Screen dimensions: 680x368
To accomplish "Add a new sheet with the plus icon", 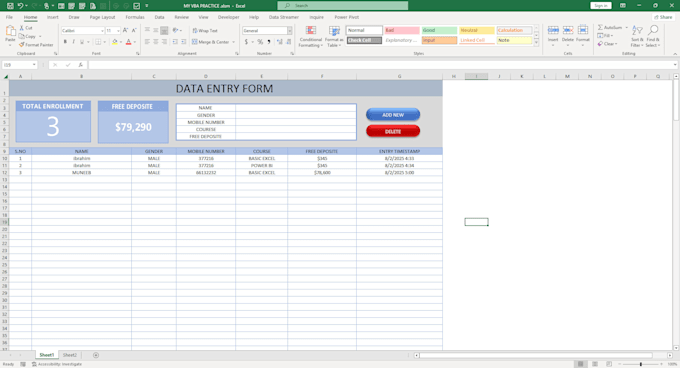I will [x=96, y=355].
